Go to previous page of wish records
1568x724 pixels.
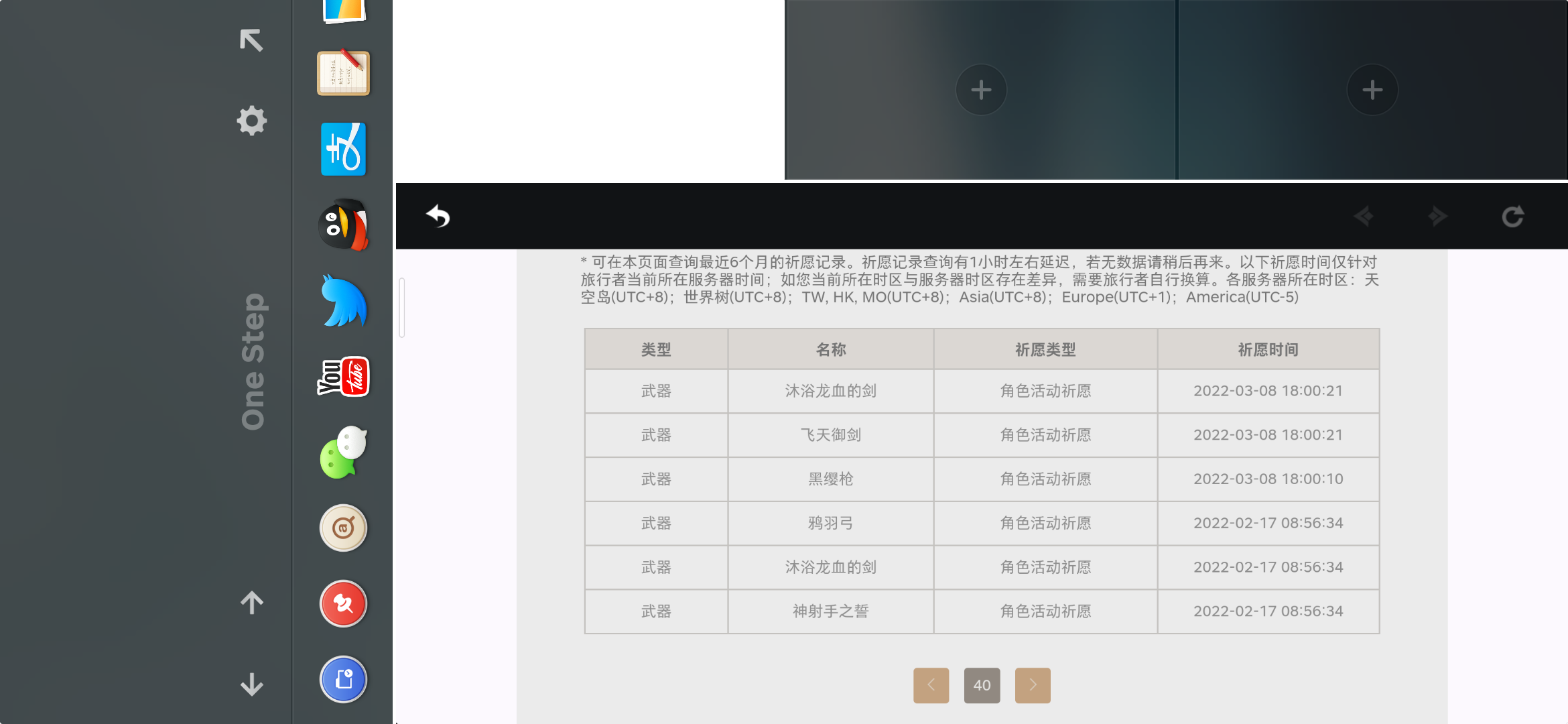[931, 685]
